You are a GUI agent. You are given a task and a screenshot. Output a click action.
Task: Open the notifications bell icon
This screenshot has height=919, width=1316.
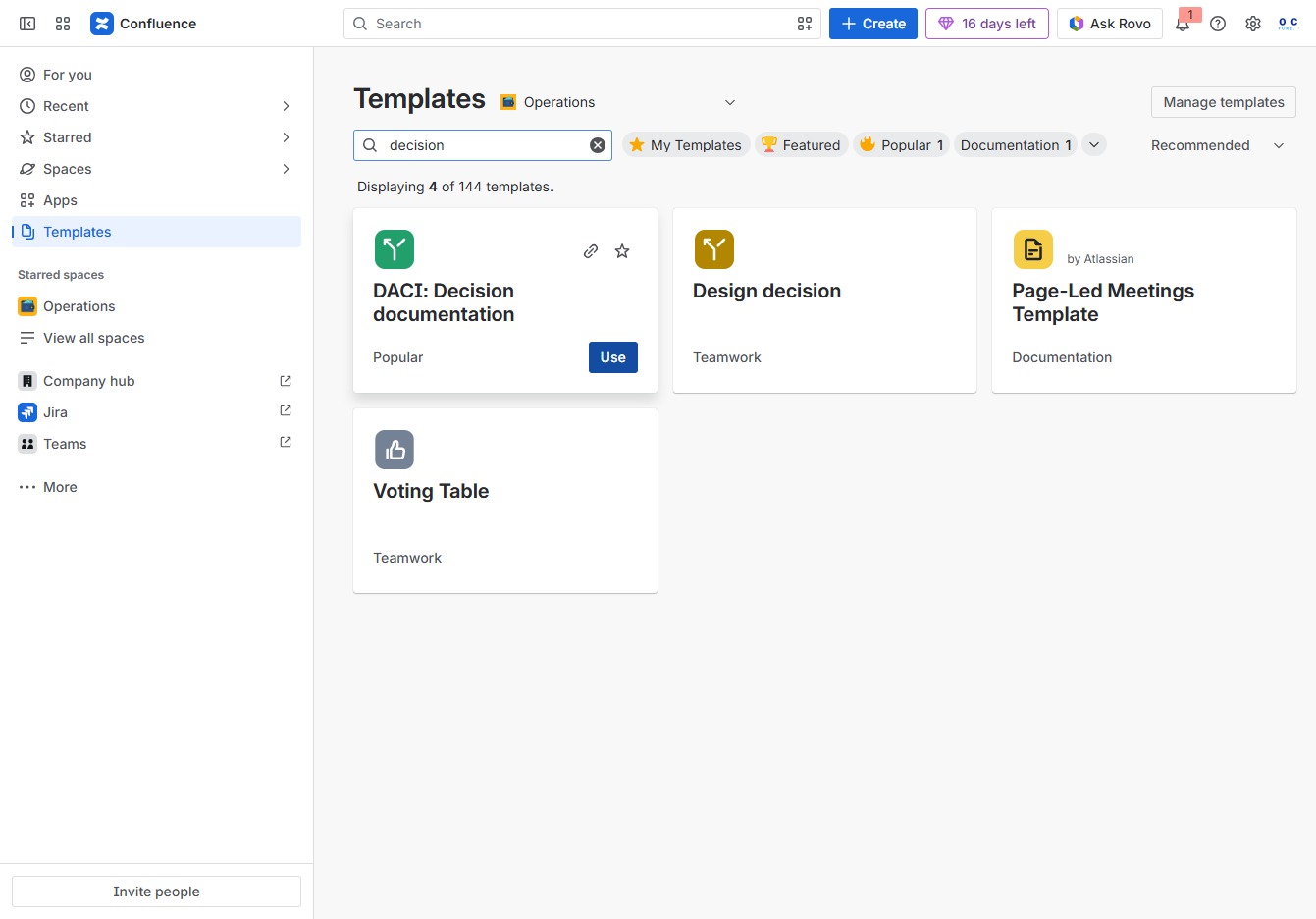(1183, 24)
